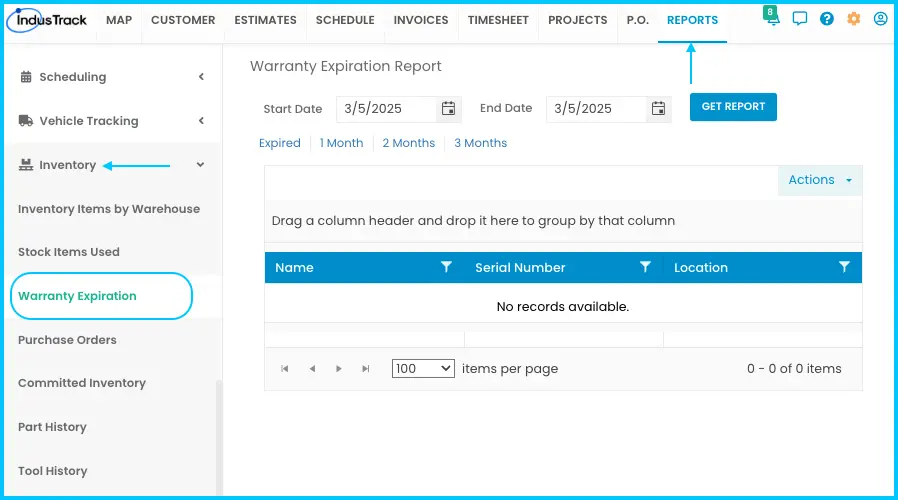Open the user profile icon
Viewport: 898px width, 500px height.
pyautogui.click(x=880, y=19)
